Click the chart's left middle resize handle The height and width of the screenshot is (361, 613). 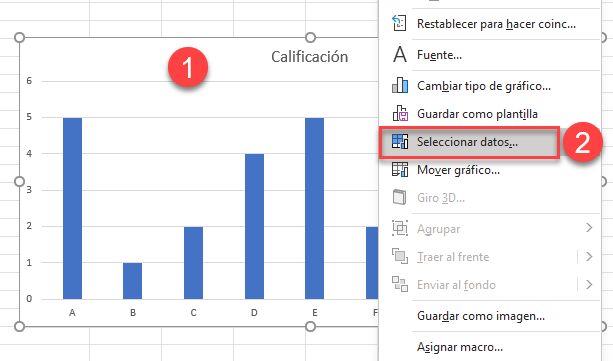coord(19,181)
